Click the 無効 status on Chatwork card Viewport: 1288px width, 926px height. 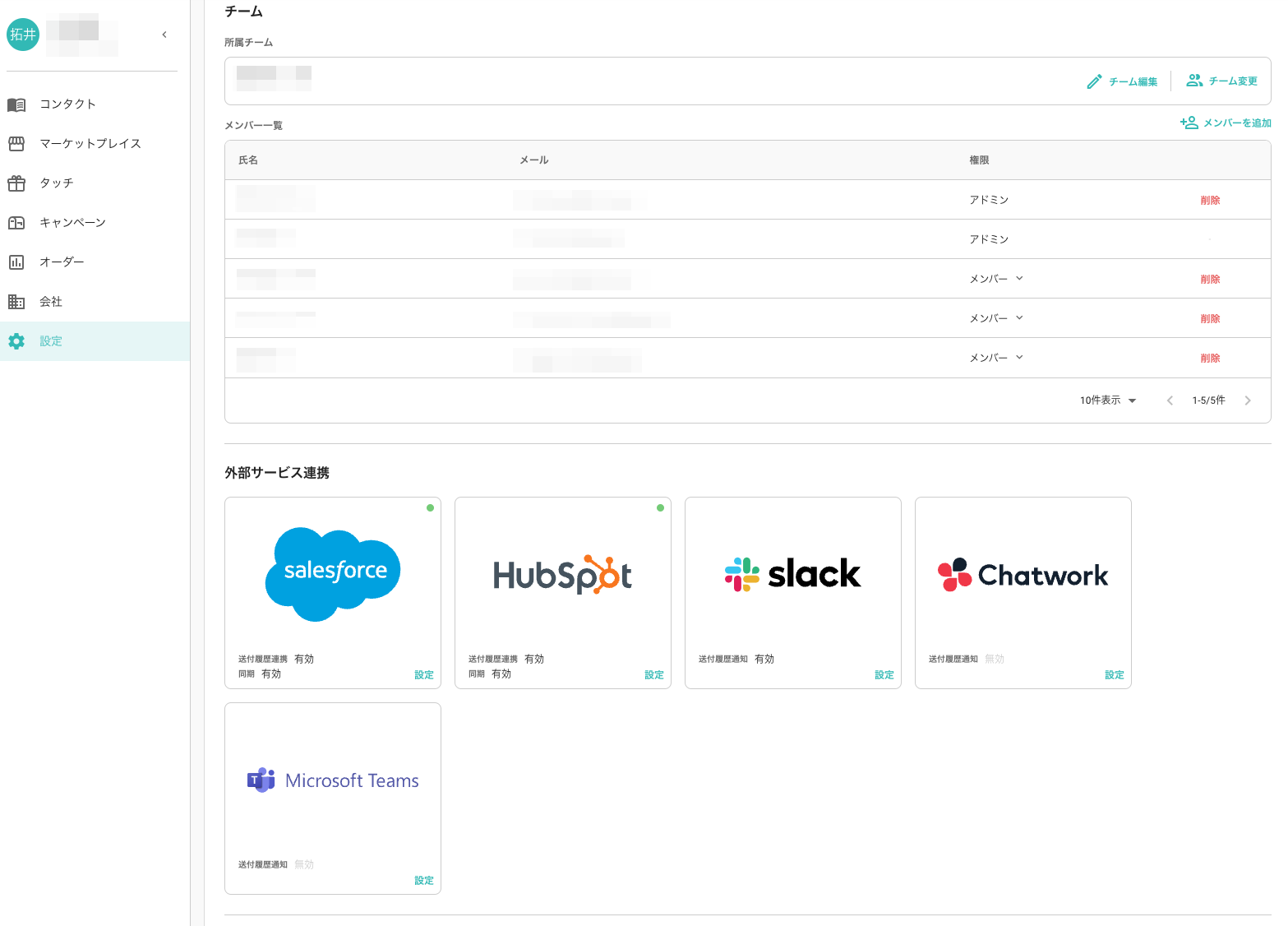click(x=995, y=660)
